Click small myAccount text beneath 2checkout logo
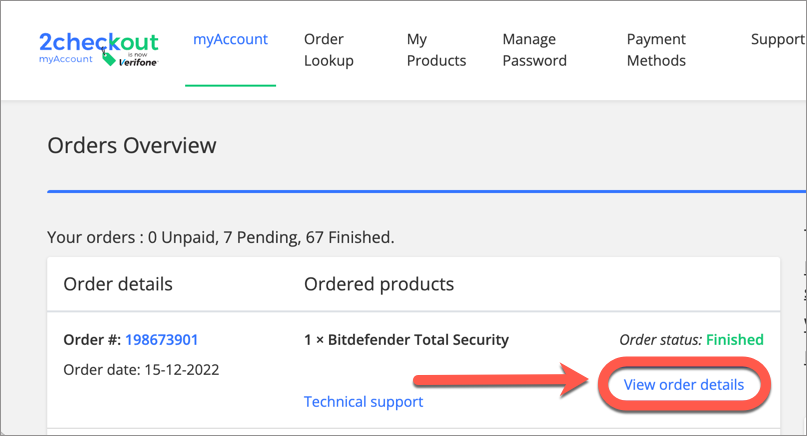Image resolution: width=807 pixels, height=436 pixels. click(x=66, y=59)
